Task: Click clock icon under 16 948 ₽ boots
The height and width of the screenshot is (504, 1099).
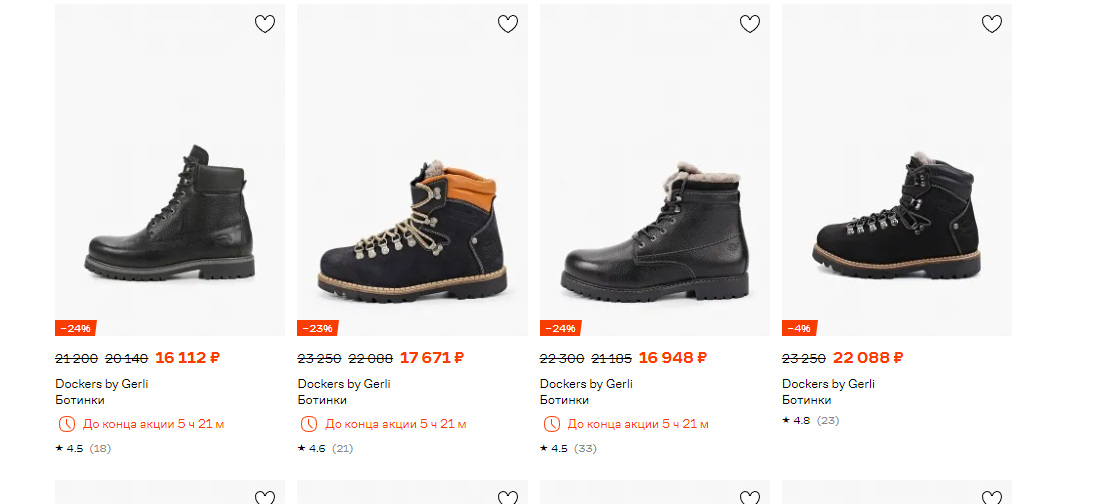Action: click(x=552, y=424)
